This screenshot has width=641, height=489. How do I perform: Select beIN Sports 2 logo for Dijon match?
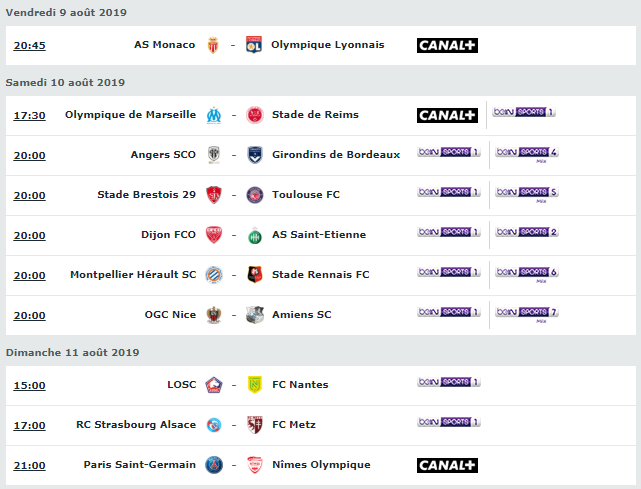pyautogui.click(x=527, y=232)
